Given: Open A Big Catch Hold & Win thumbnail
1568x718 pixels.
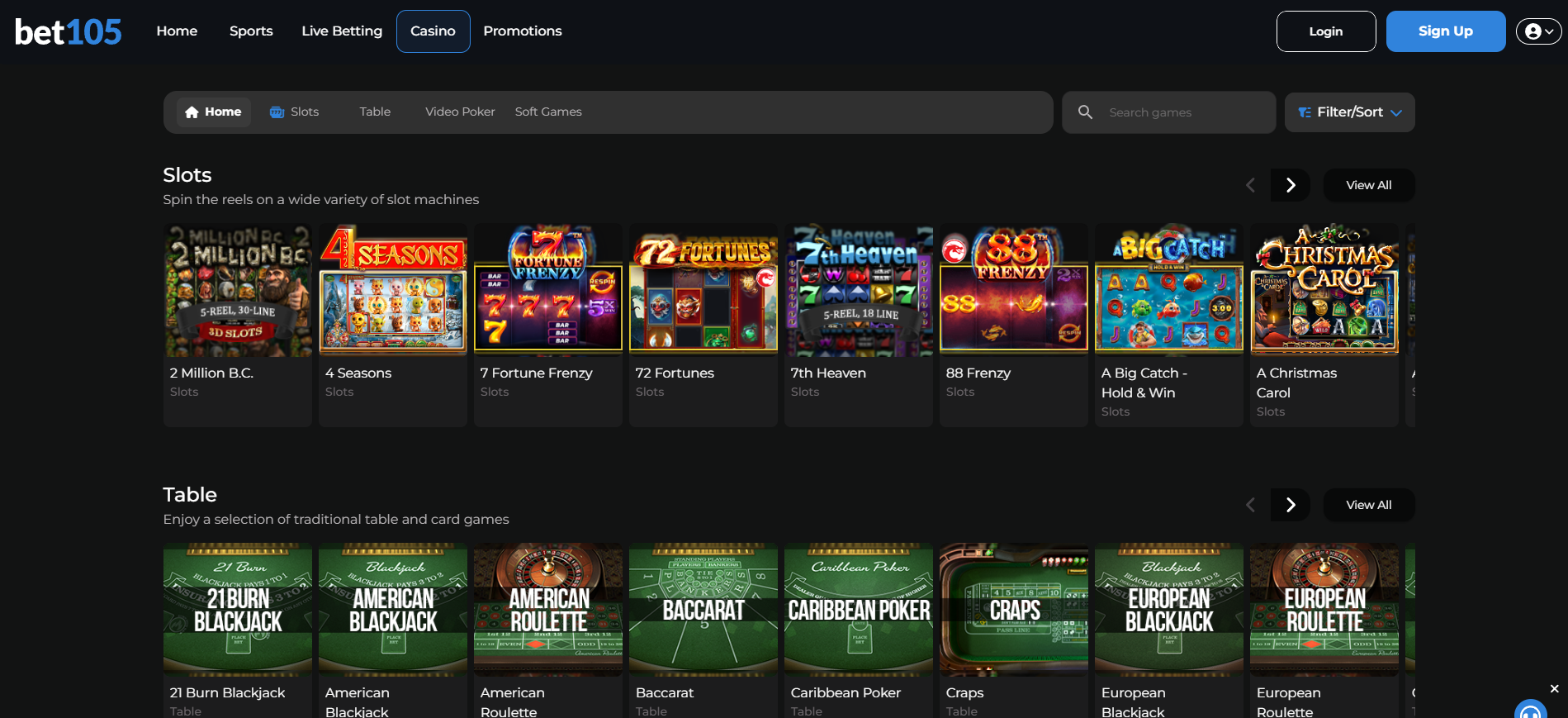Looking at the screenshot, I should 1169,290.
